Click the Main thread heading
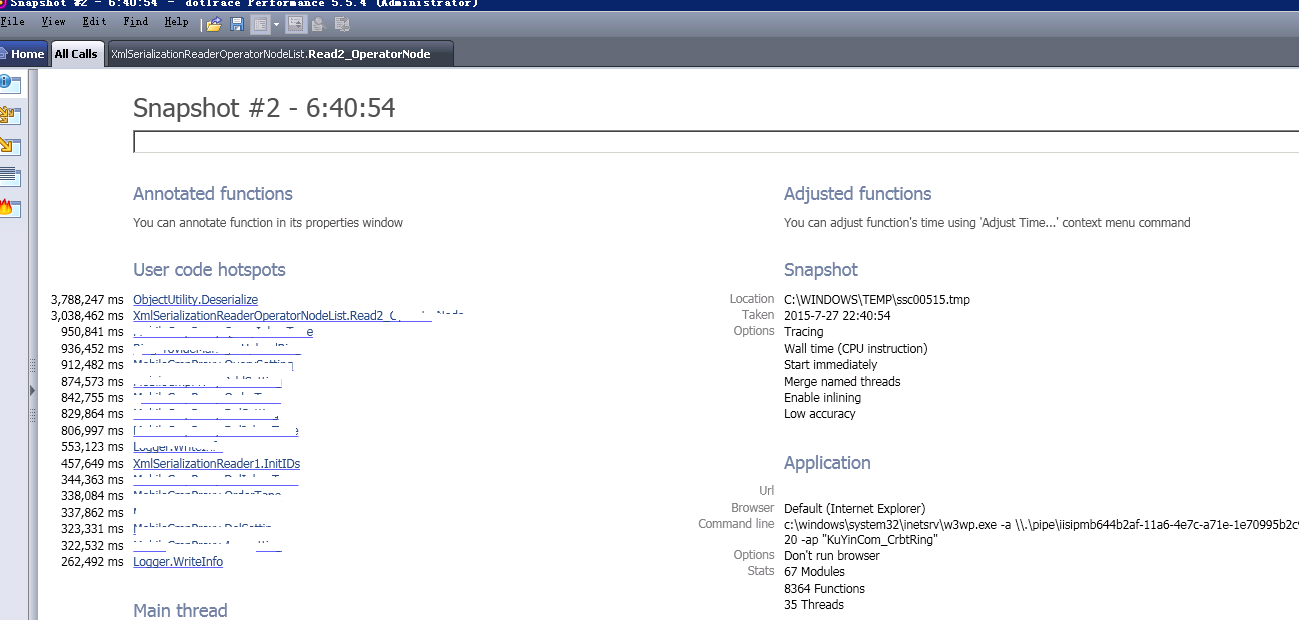Screen dimensions: 1299x620 coord(180,610)
